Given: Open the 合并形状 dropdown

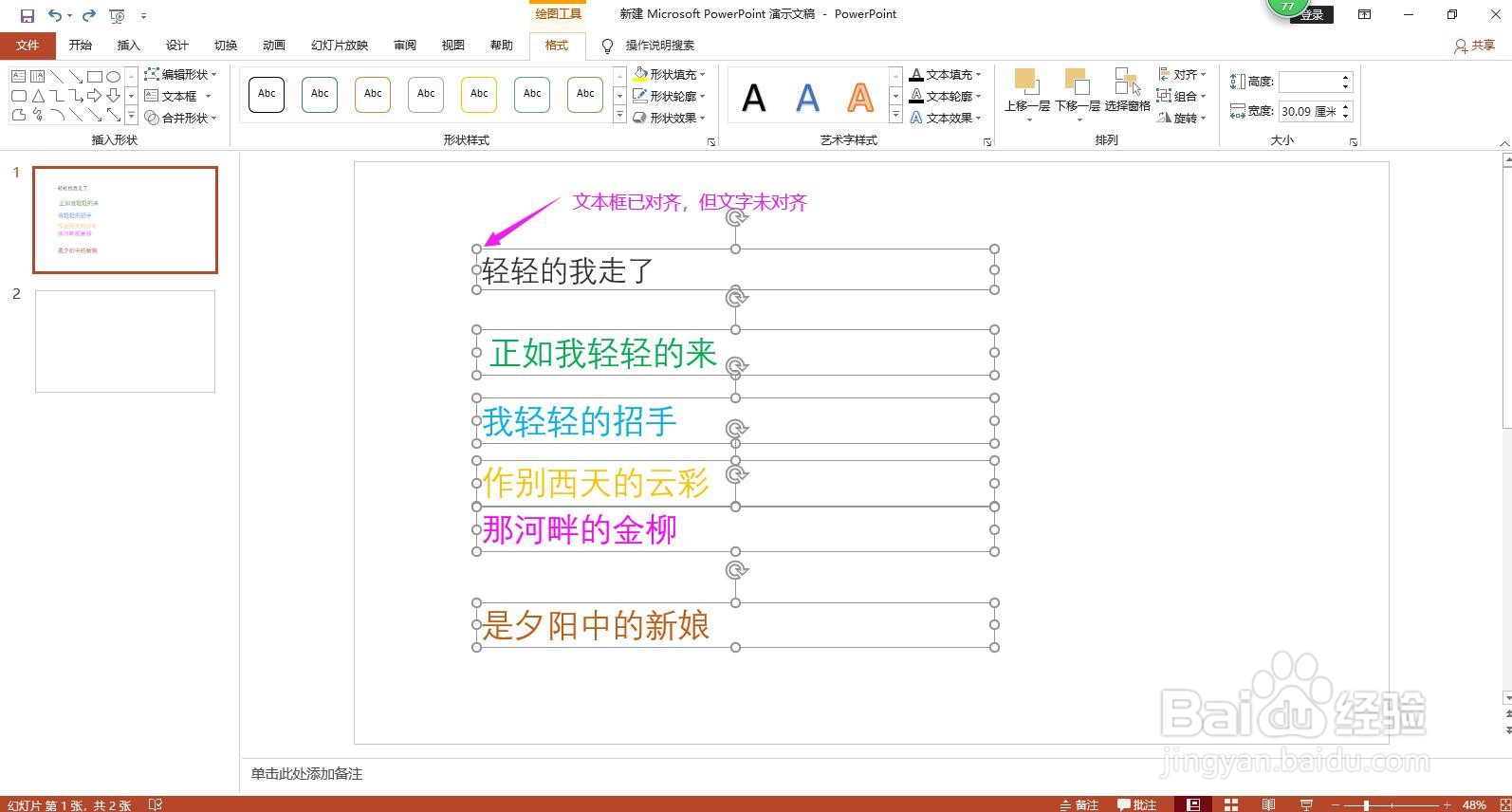Looking at the screenshot, I should pos(180,118).
